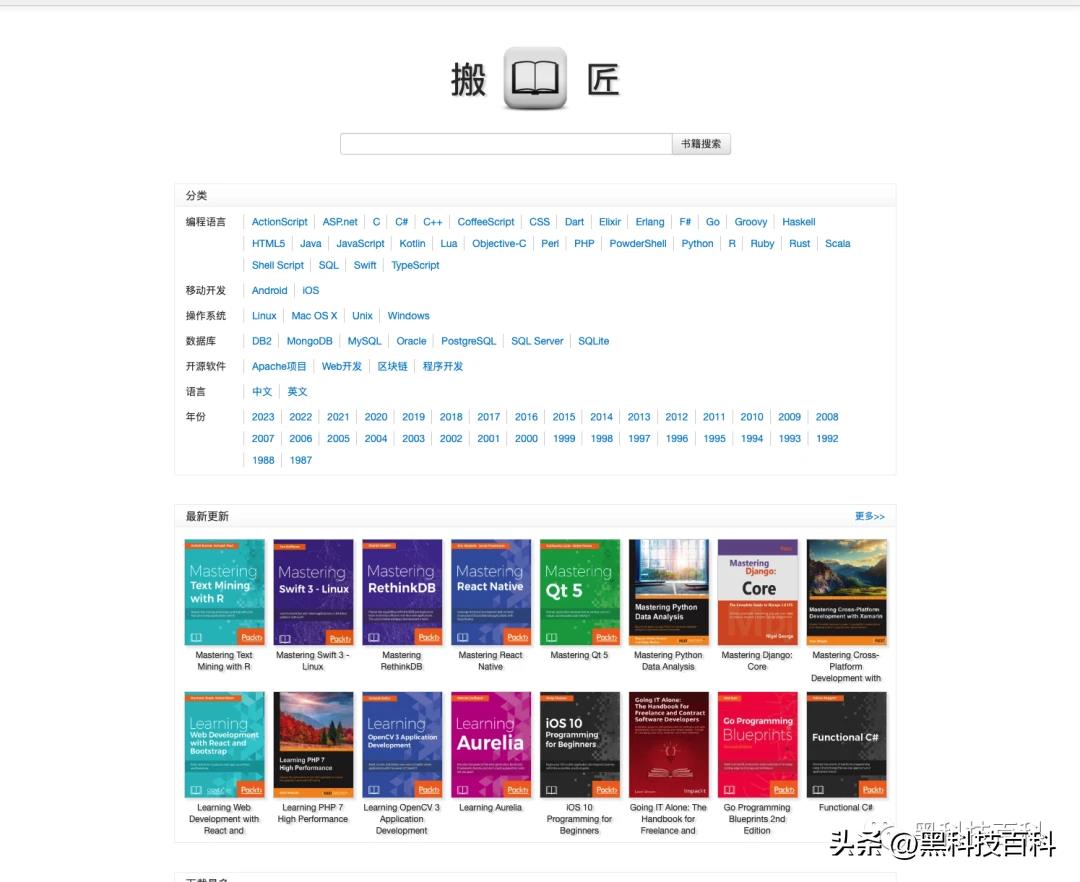Filter books by year 2016
Image resolution: width=1080 pixels, height=882 pixels.
(x=526, y=417)
